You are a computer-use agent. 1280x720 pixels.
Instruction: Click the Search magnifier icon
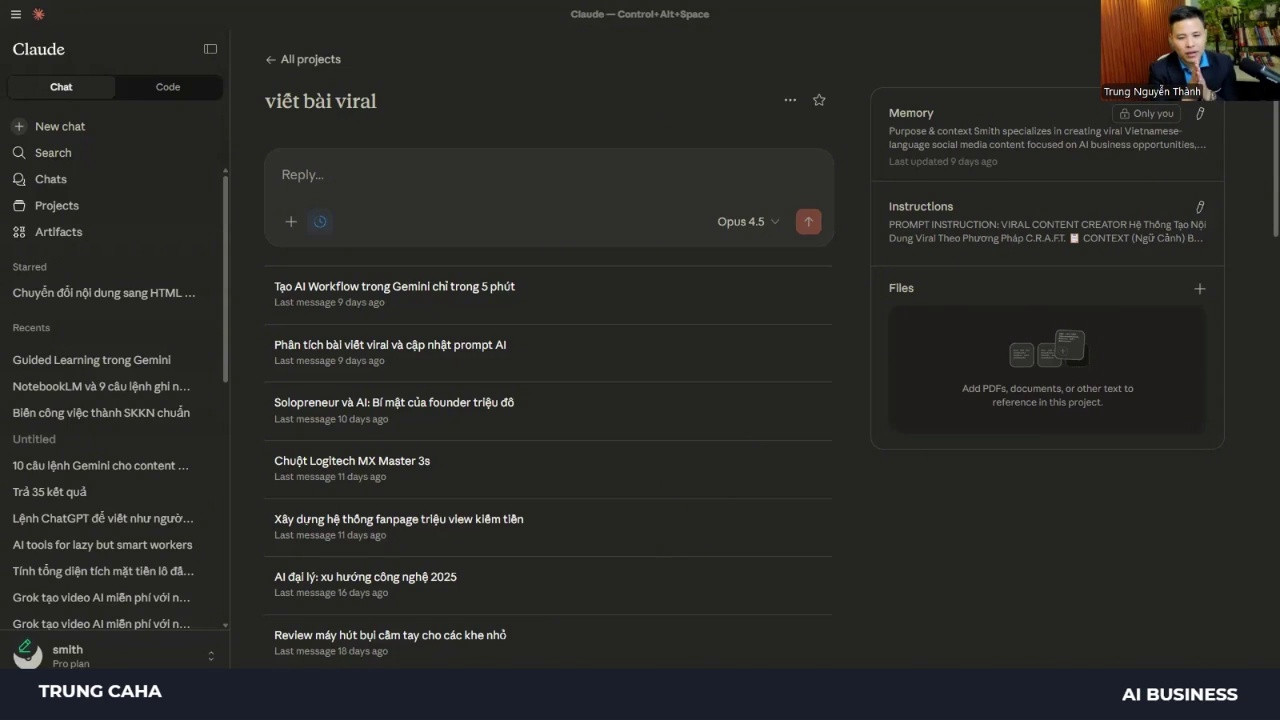coord(19,153)
